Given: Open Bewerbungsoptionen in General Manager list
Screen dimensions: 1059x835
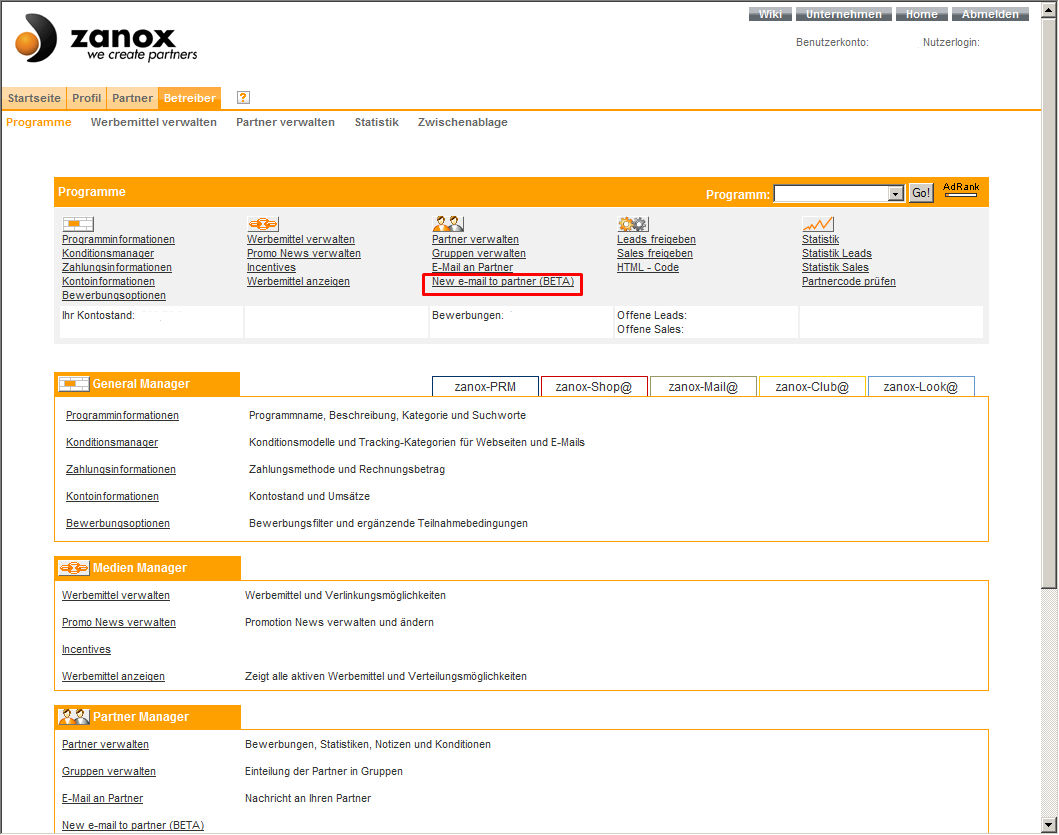Looking at the screenshot, I should [x=118, y=524].
